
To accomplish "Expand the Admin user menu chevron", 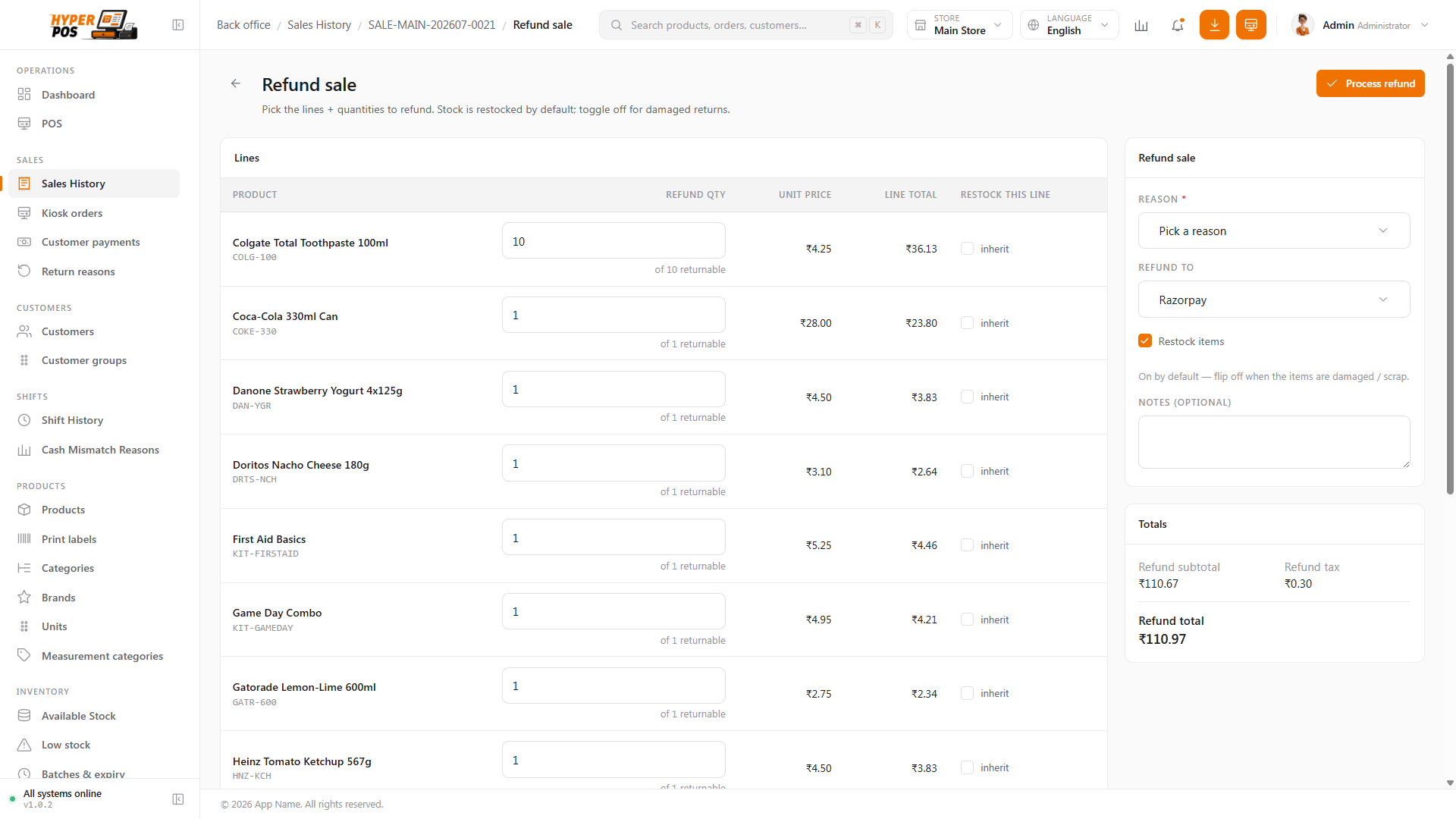I will 1425,25.
